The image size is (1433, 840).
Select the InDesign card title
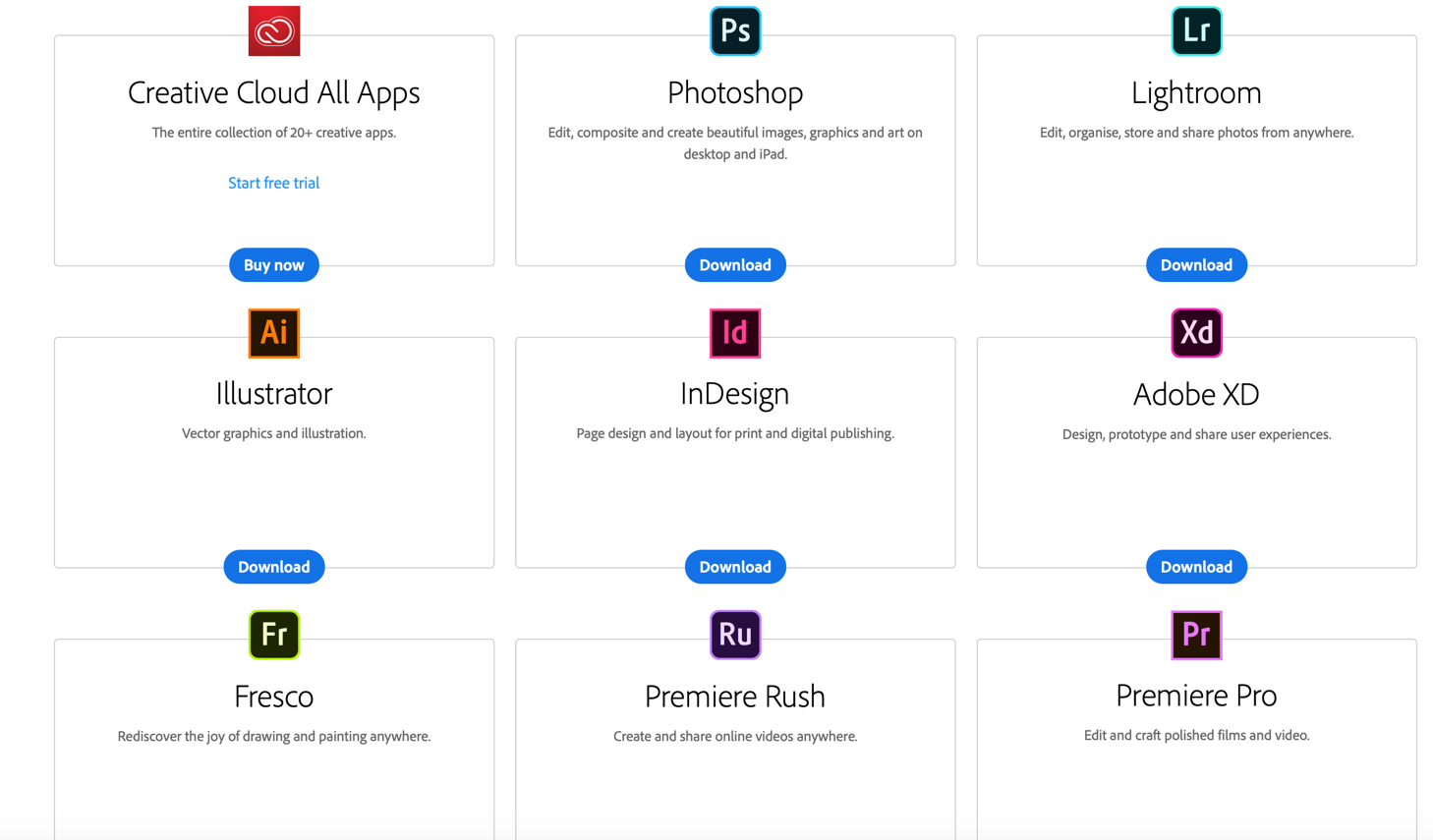(x=735, y=394)
